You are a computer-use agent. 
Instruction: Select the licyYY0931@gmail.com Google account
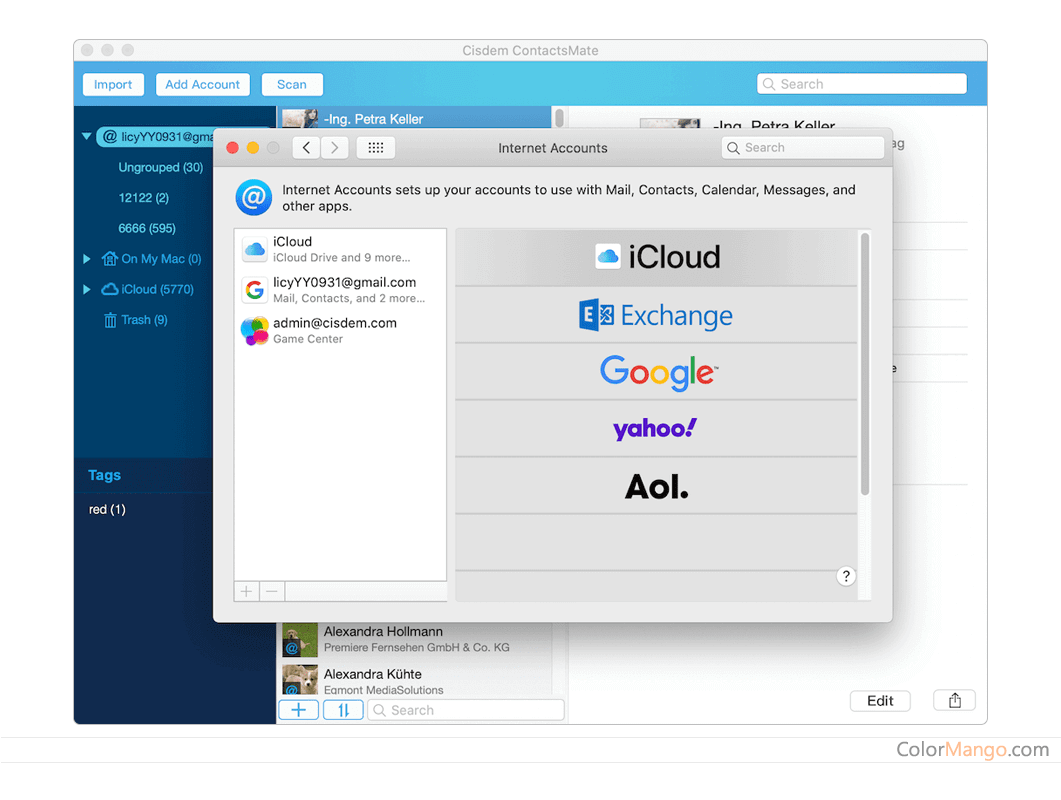(340, 290)
